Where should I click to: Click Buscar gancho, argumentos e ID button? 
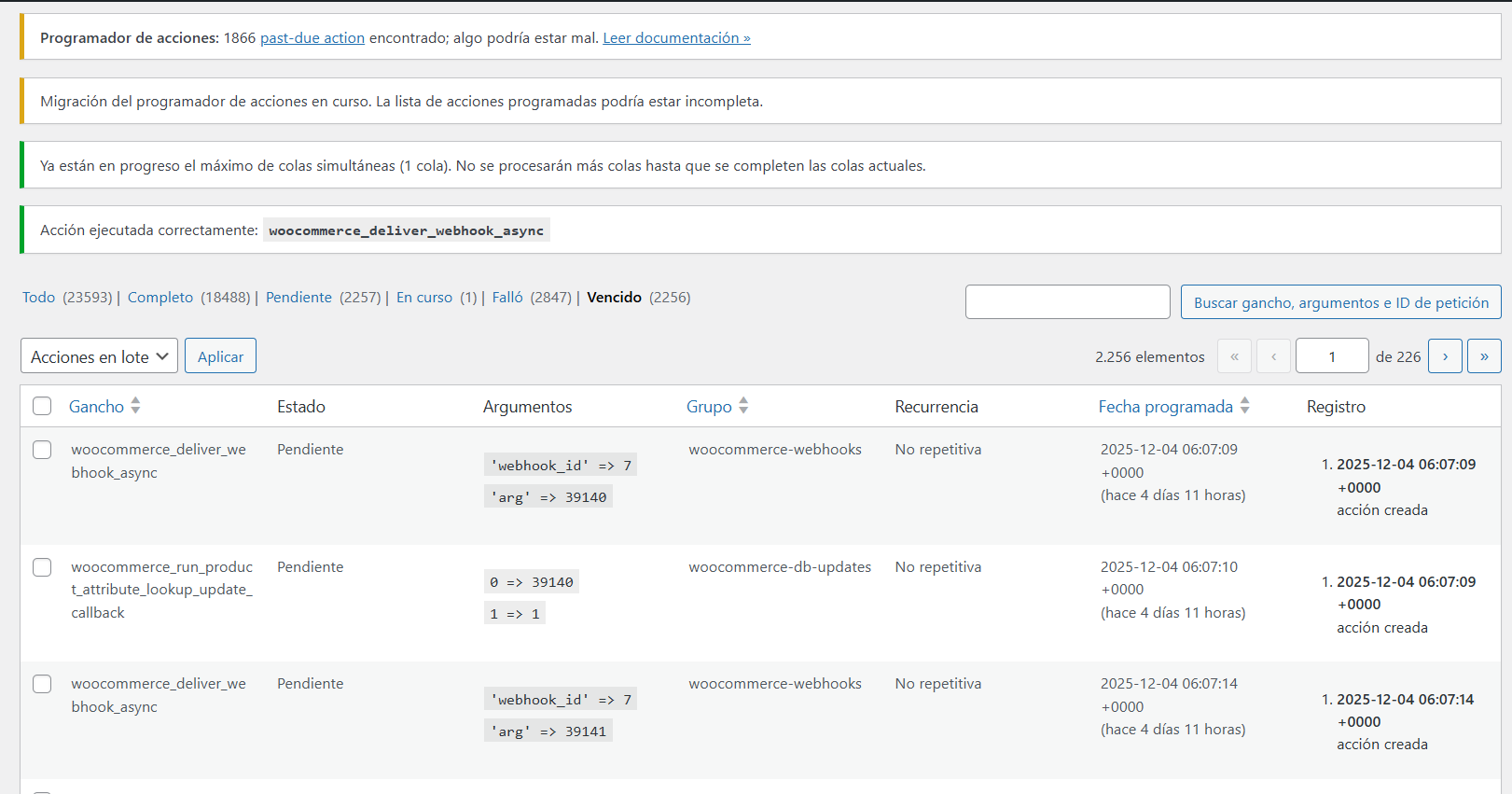1340,302
